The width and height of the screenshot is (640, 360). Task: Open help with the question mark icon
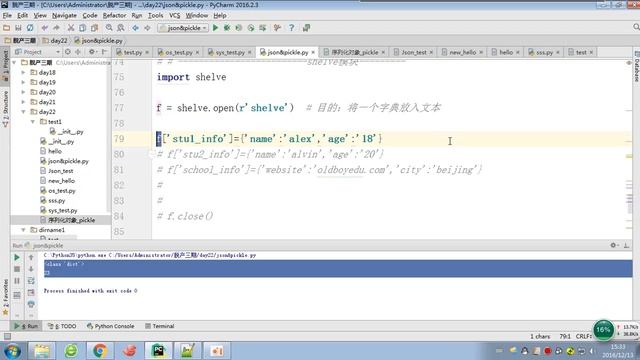click(291, 28)
